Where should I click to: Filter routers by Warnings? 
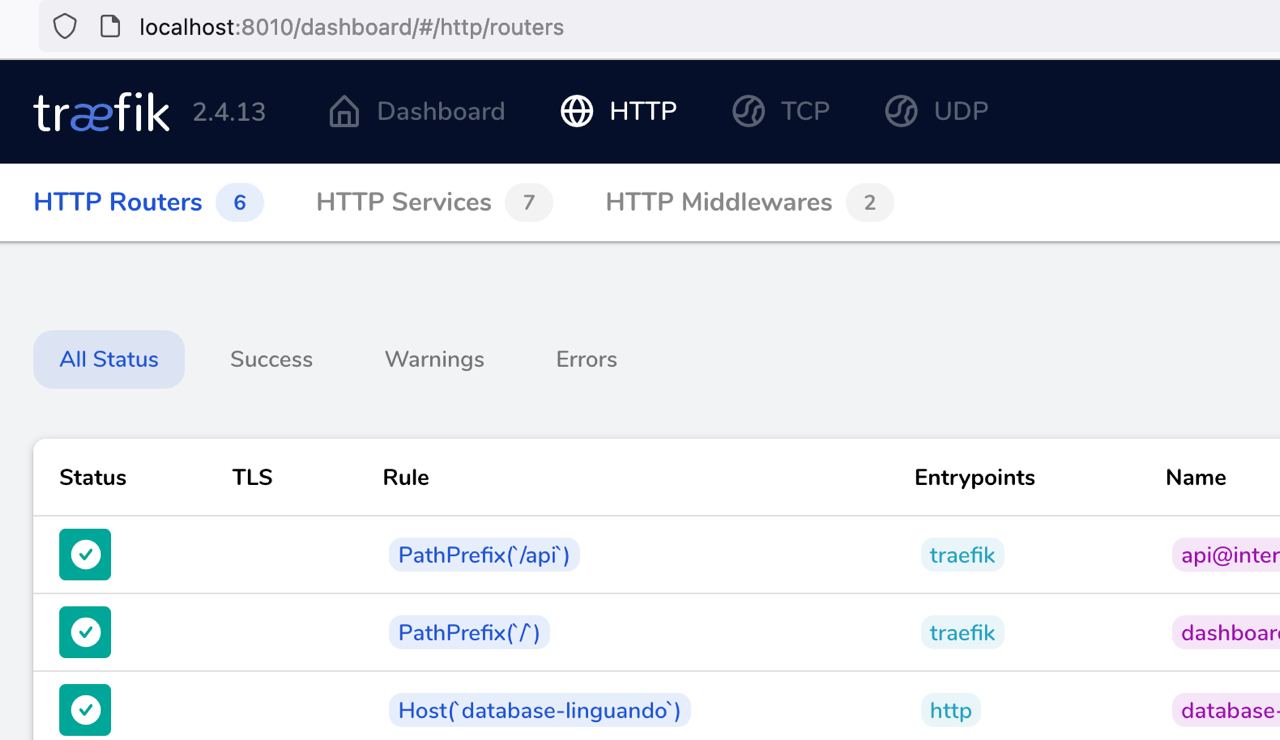pyautogui.click(x=434, y=359)
